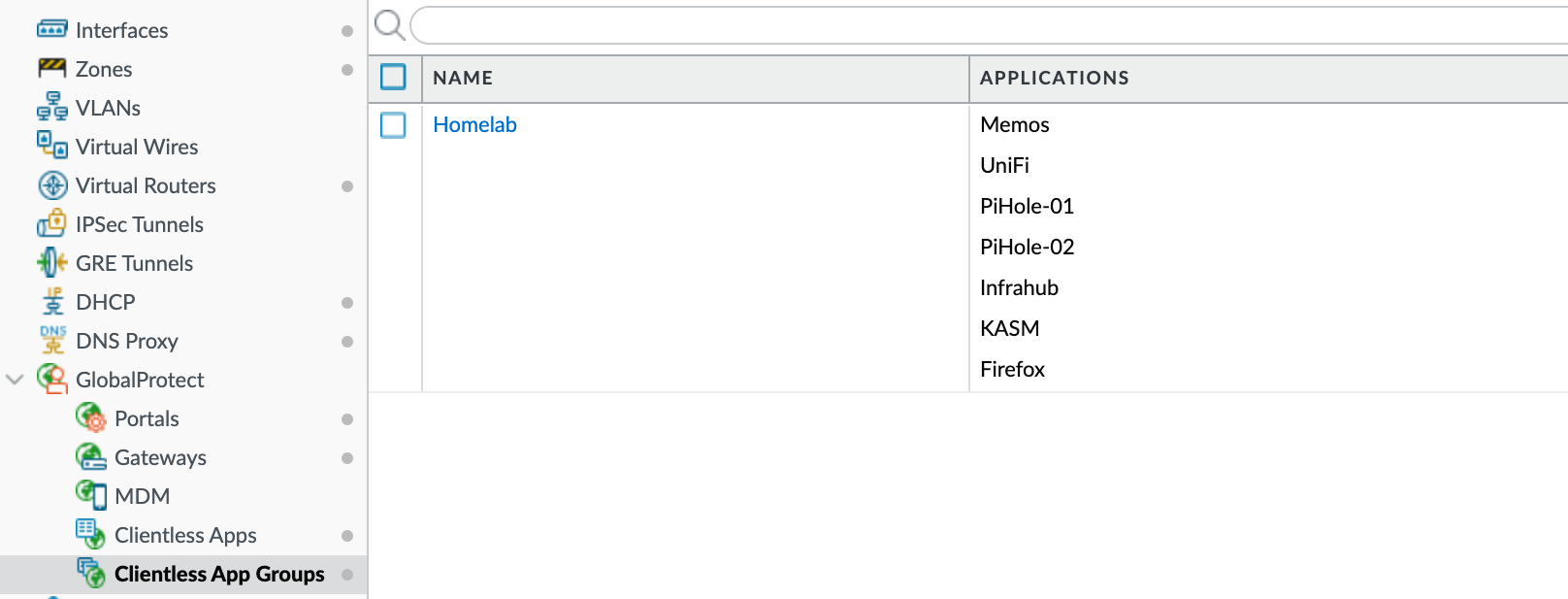Click the status dot beside Clientless Apps
Image resolution: width=1568 pixels, height=599 pixels.
coord(347,536)
